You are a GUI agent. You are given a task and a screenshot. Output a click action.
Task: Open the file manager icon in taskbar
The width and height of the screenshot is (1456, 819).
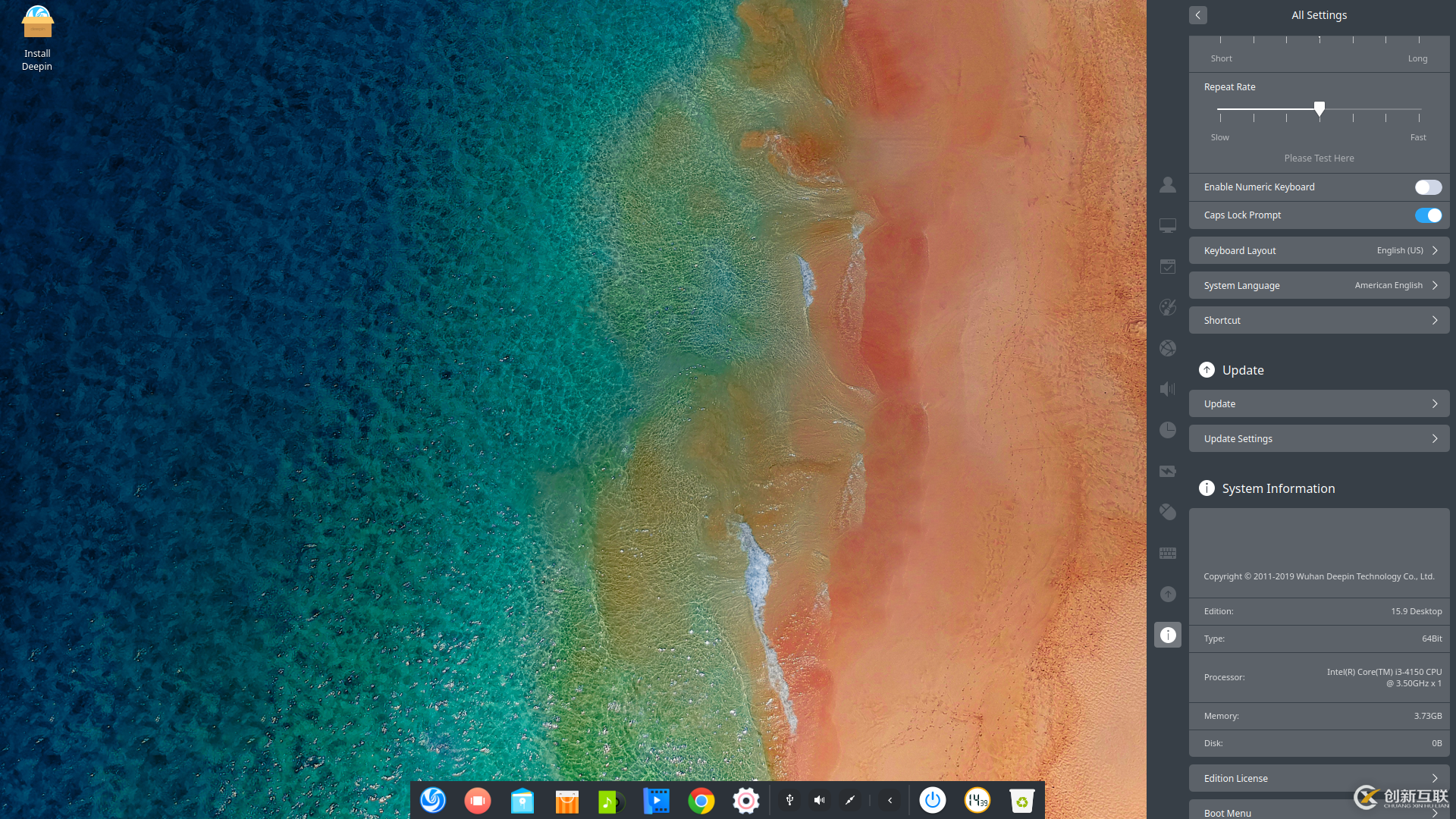point(522,800)
